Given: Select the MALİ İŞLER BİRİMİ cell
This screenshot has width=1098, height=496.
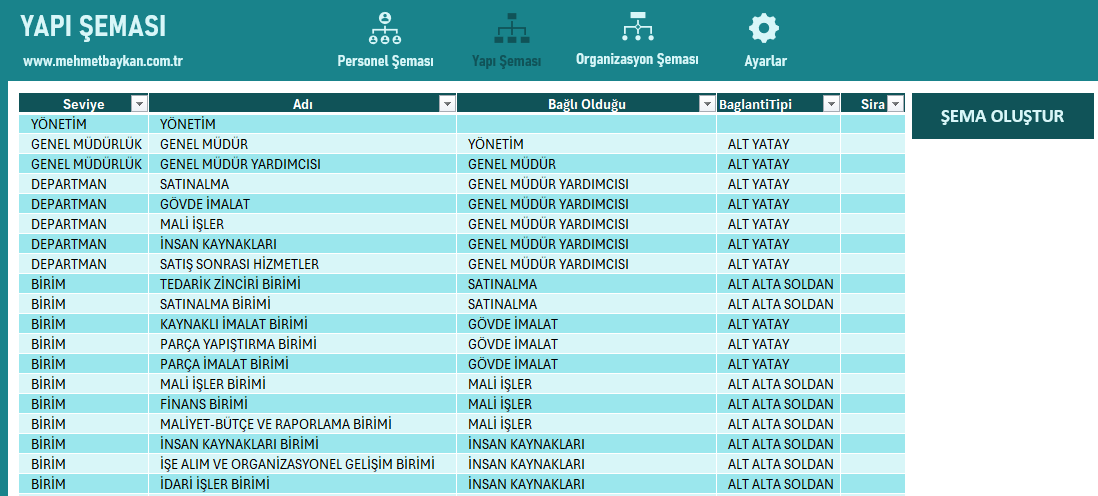Looking at the screenshot, I should 303,384.
